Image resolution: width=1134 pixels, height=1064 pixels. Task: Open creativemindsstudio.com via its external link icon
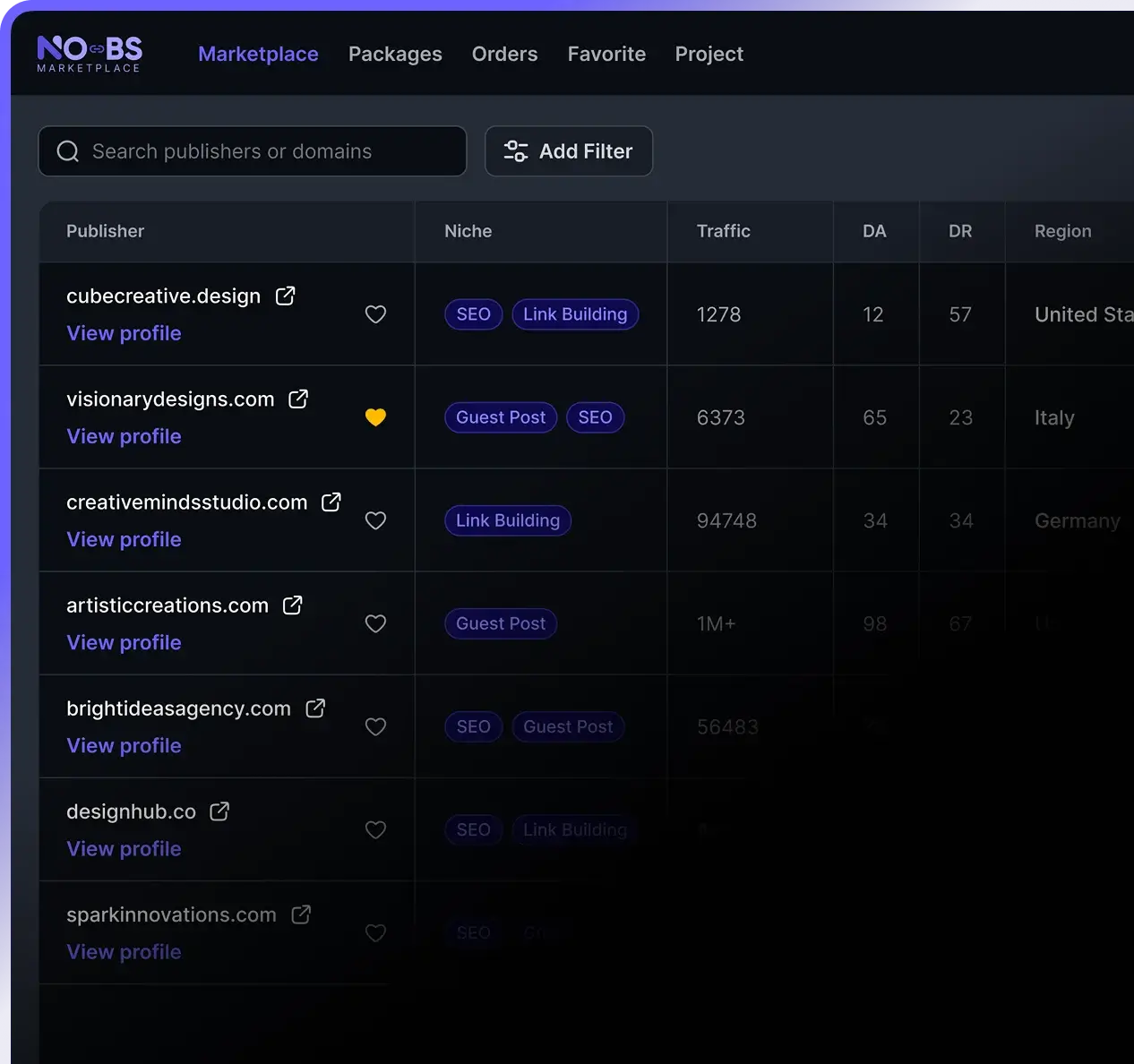(x=331, y=502)
